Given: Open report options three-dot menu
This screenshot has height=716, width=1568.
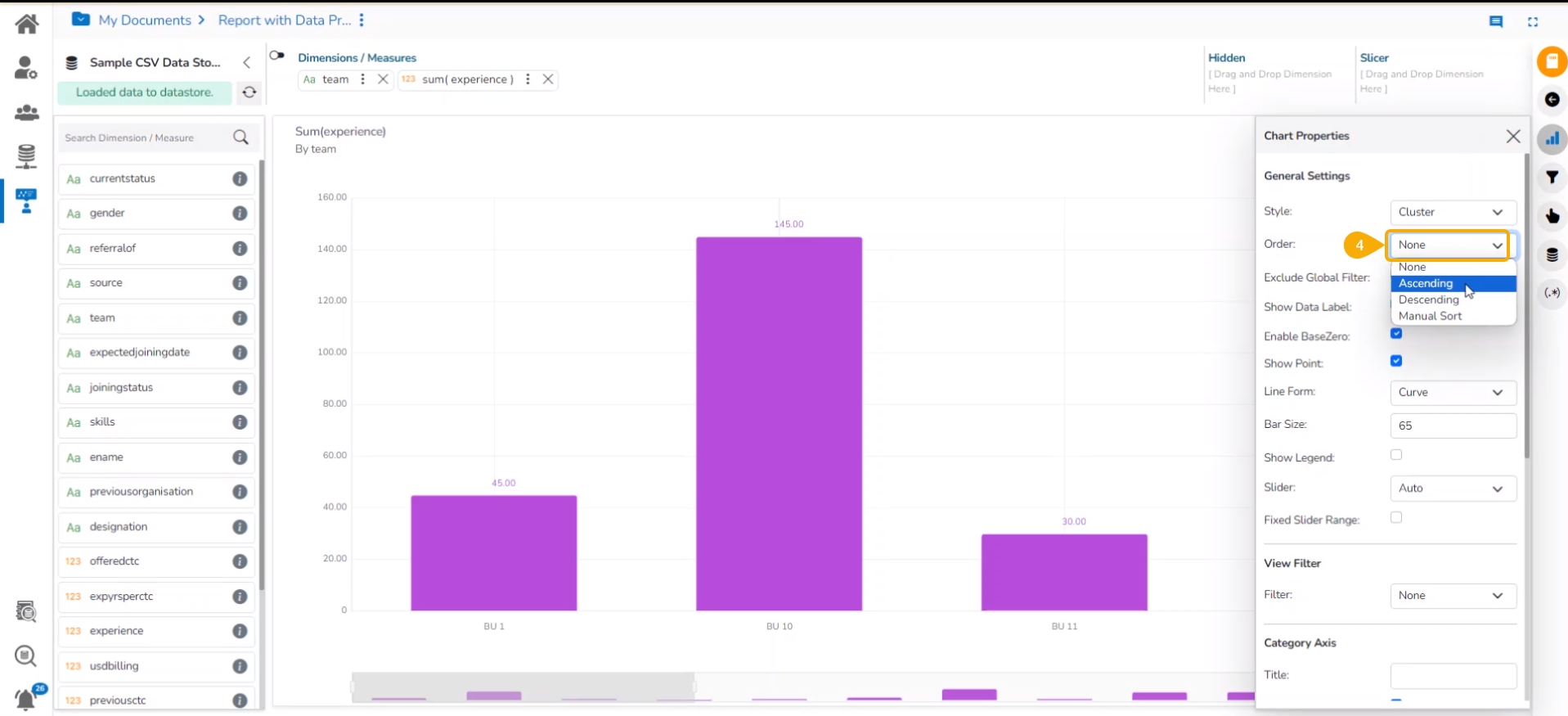Looking at the screenshot, I should tap(362, 20).
